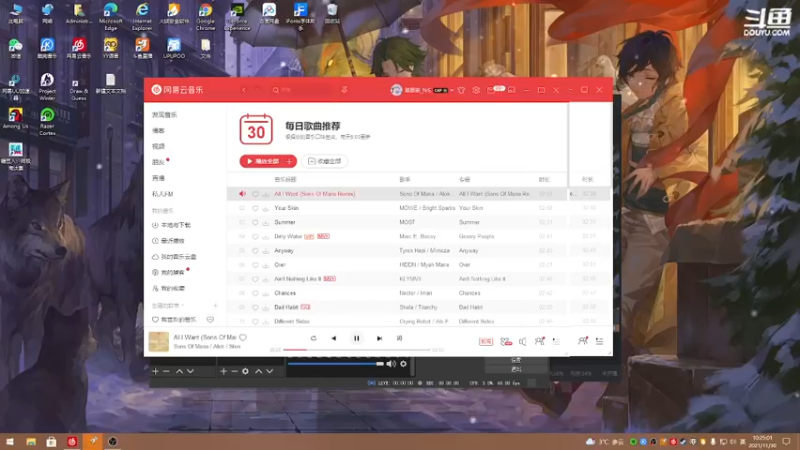Open MV badge on Ain't Nothing Like It

click(x=330, y=279)
